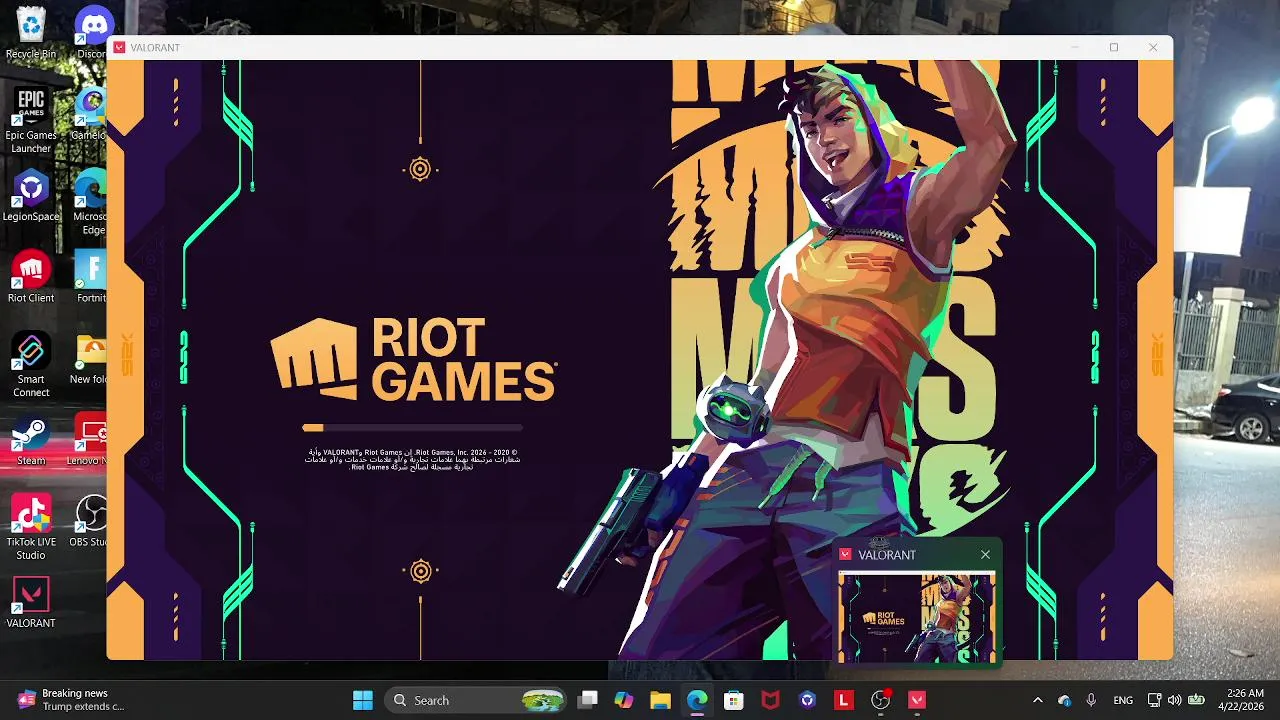1280x720 pixels.
Task: Open Copilot from the taskbar
Action: click(624, 700)
